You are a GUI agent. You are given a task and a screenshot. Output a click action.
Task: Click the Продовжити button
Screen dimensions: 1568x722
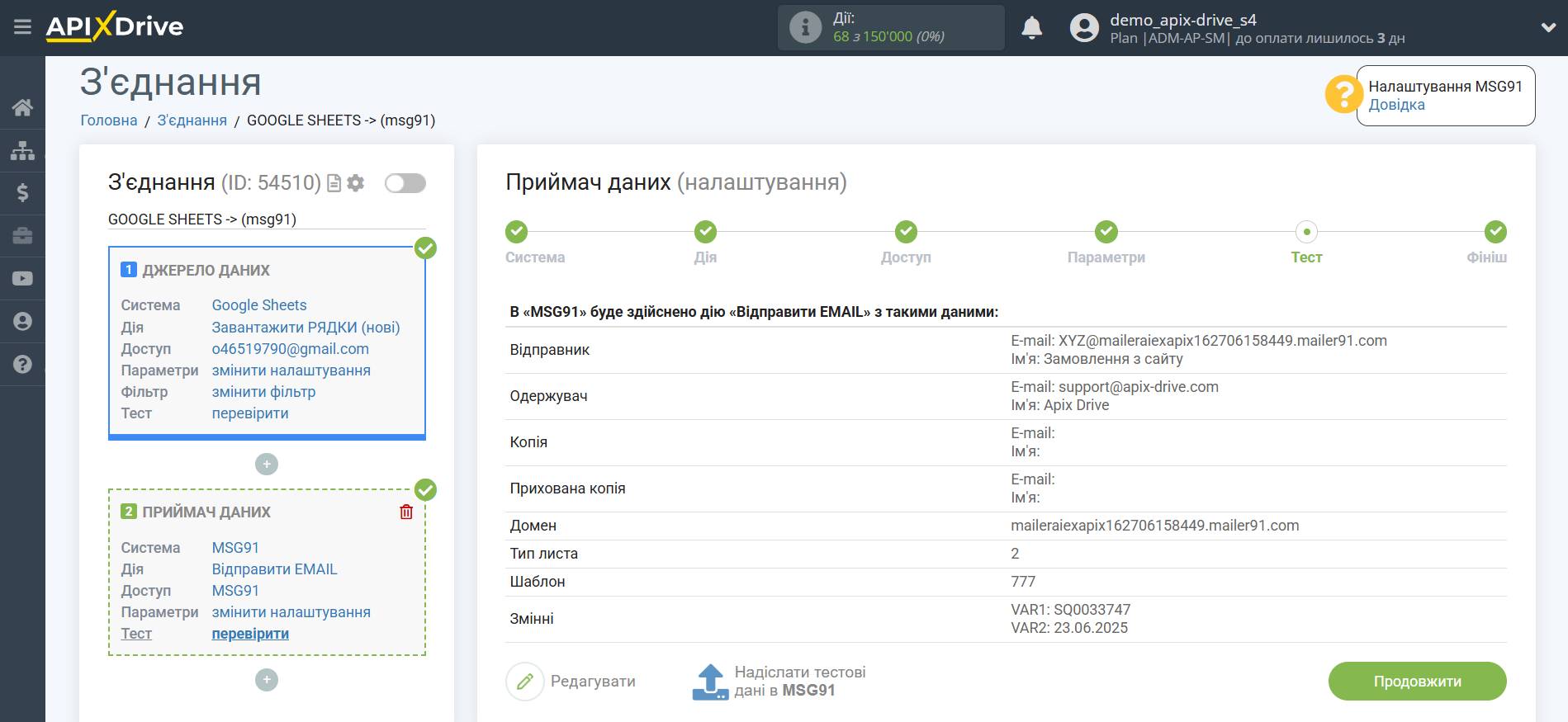click(1417, 682)
